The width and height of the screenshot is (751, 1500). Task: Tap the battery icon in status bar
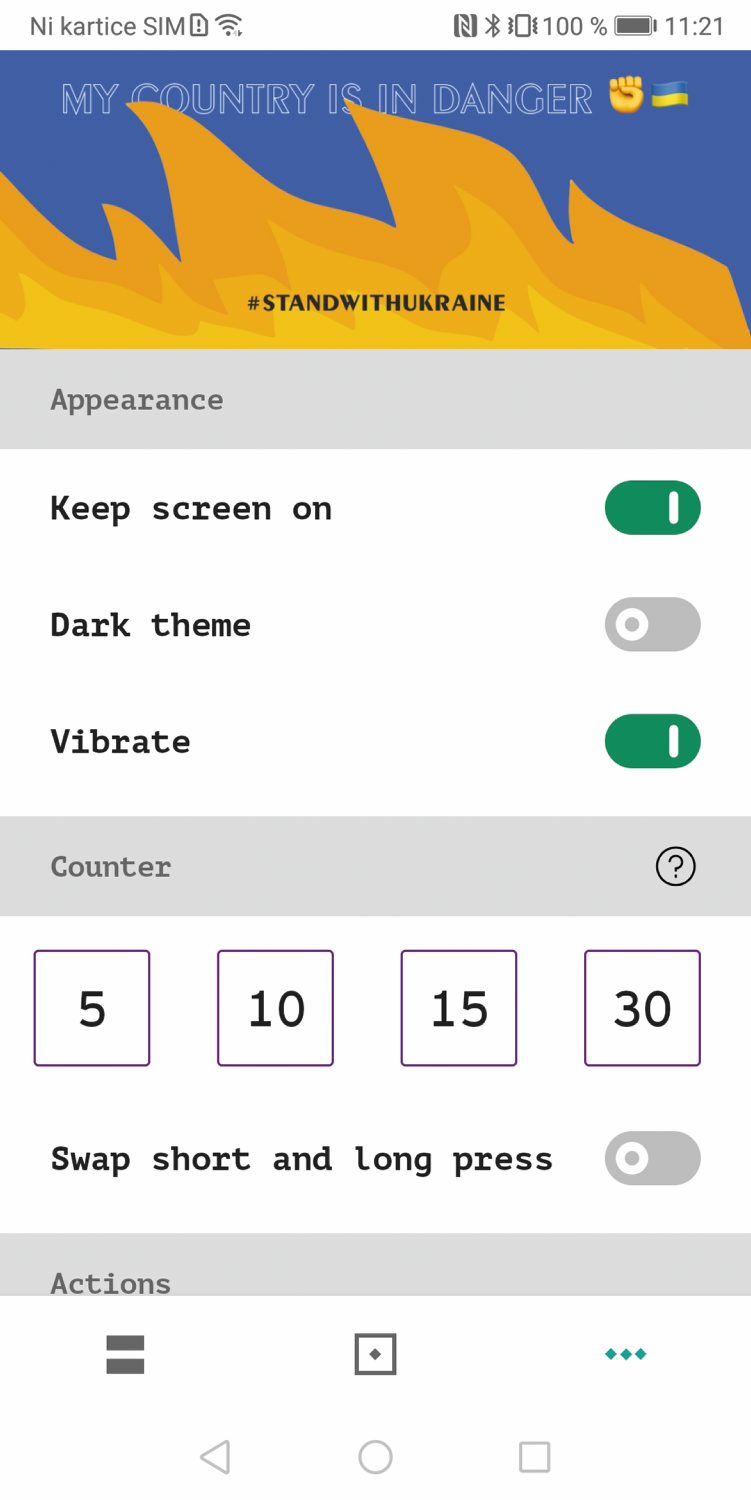635,26
